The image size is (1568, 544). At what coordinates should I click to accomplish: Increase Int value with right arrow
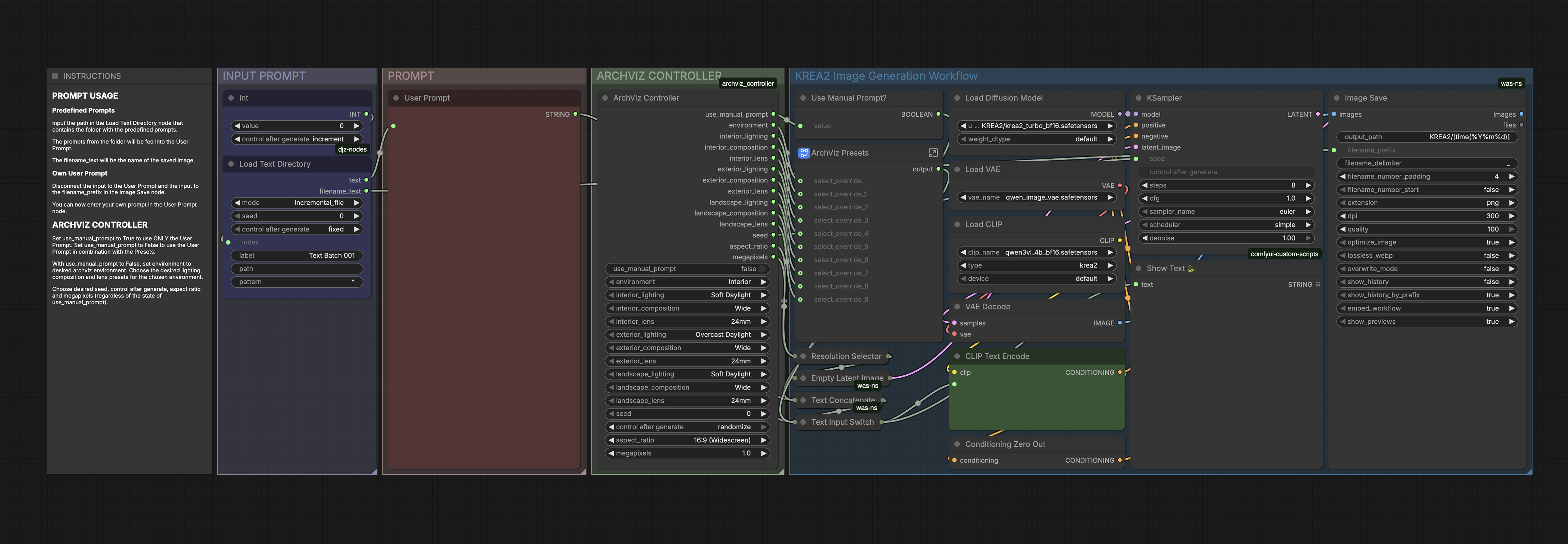357,126
